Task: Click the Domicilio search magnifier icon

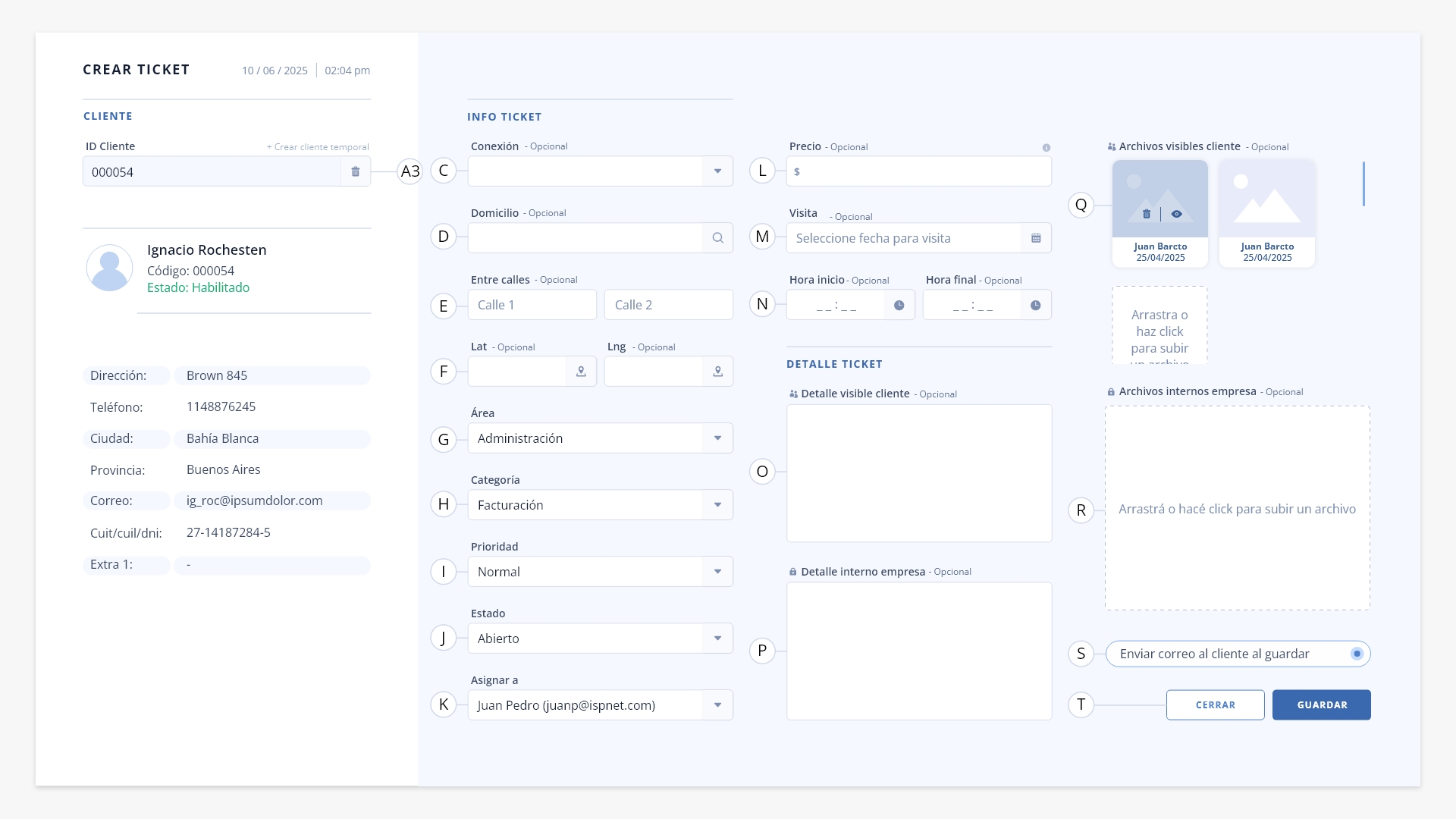Action: (x=717, y=238)
